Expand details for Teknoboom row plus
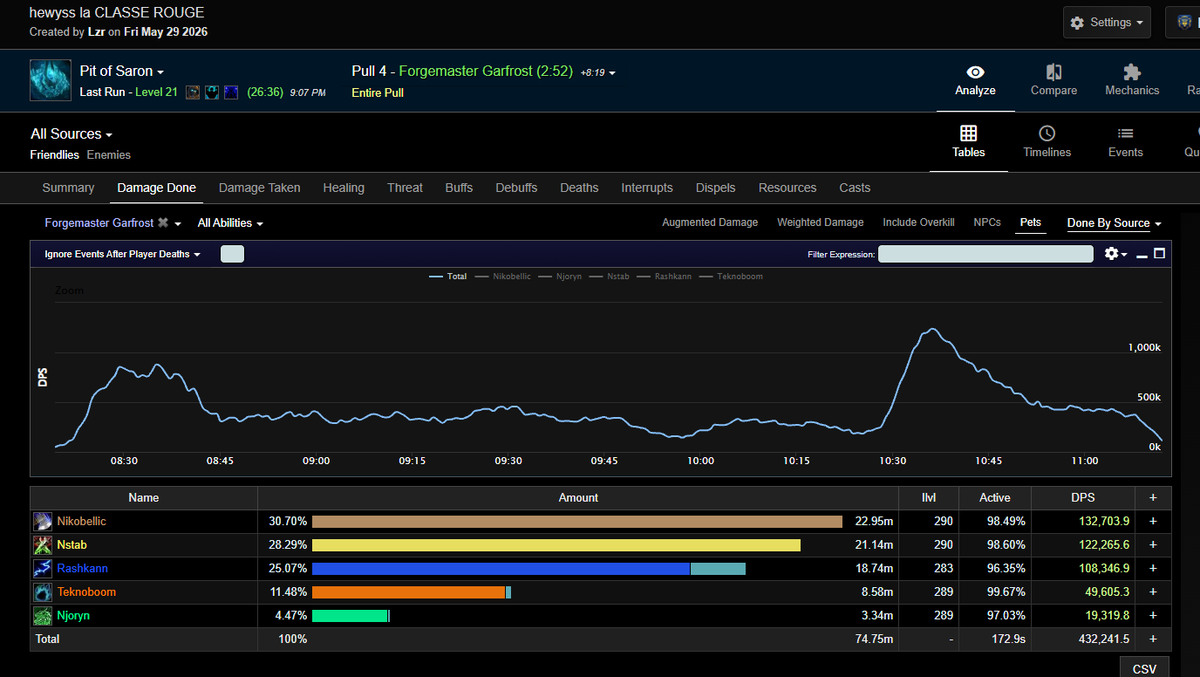The height and width of the screenshot is (677, 1200). tap(1153, 592)
